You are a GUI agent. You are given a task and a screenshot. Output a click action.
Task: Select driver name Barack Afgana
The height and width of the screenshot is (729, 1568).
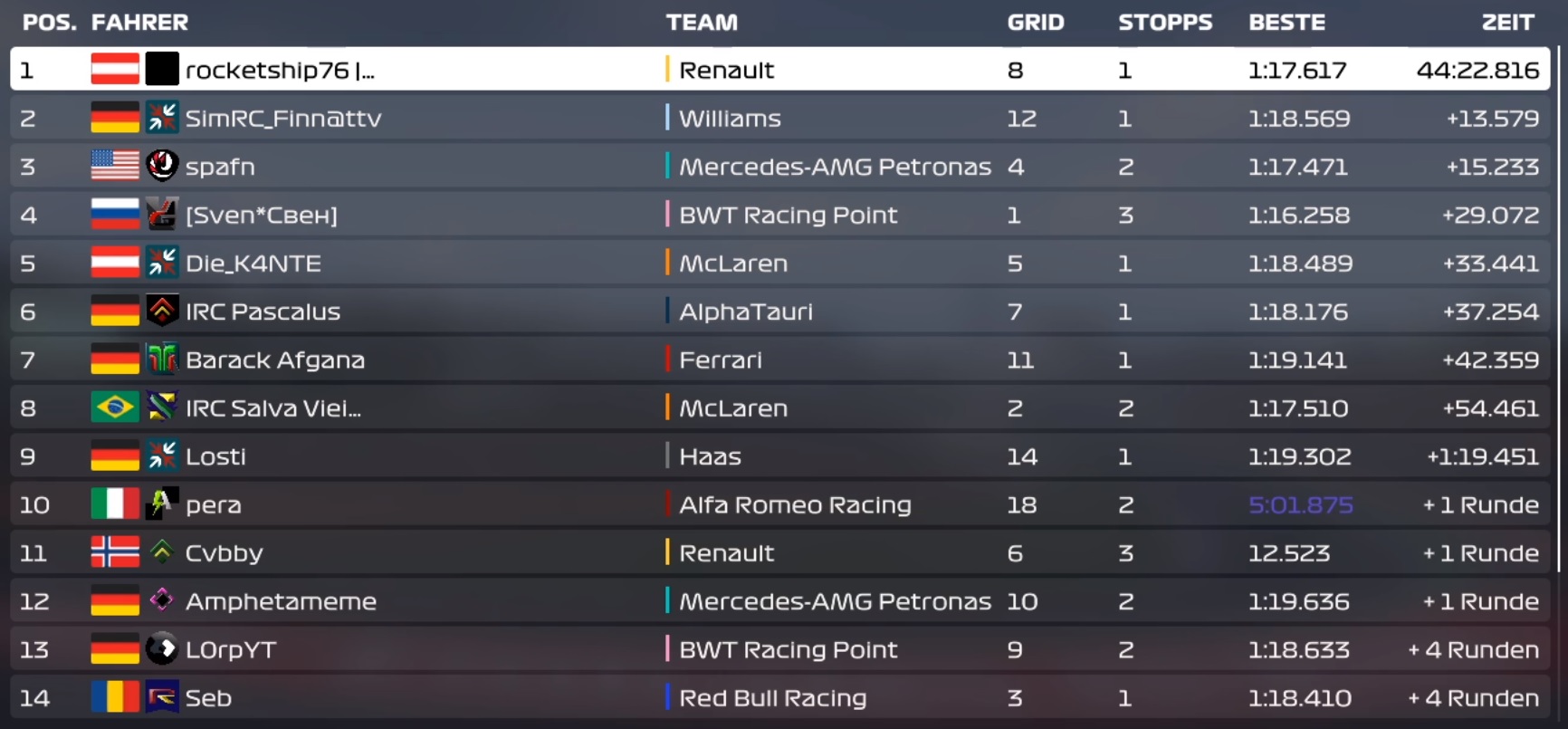275,360
